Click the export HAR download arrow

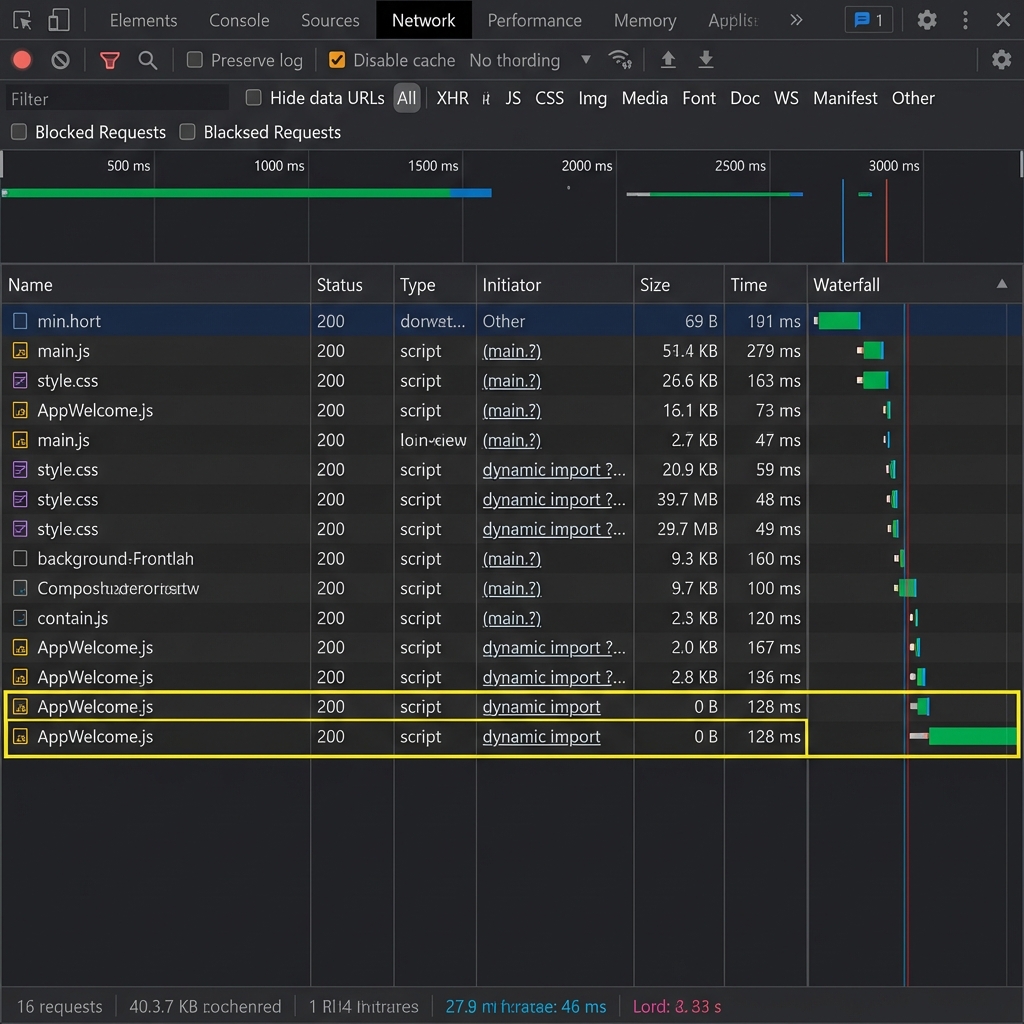click(706, 61)
